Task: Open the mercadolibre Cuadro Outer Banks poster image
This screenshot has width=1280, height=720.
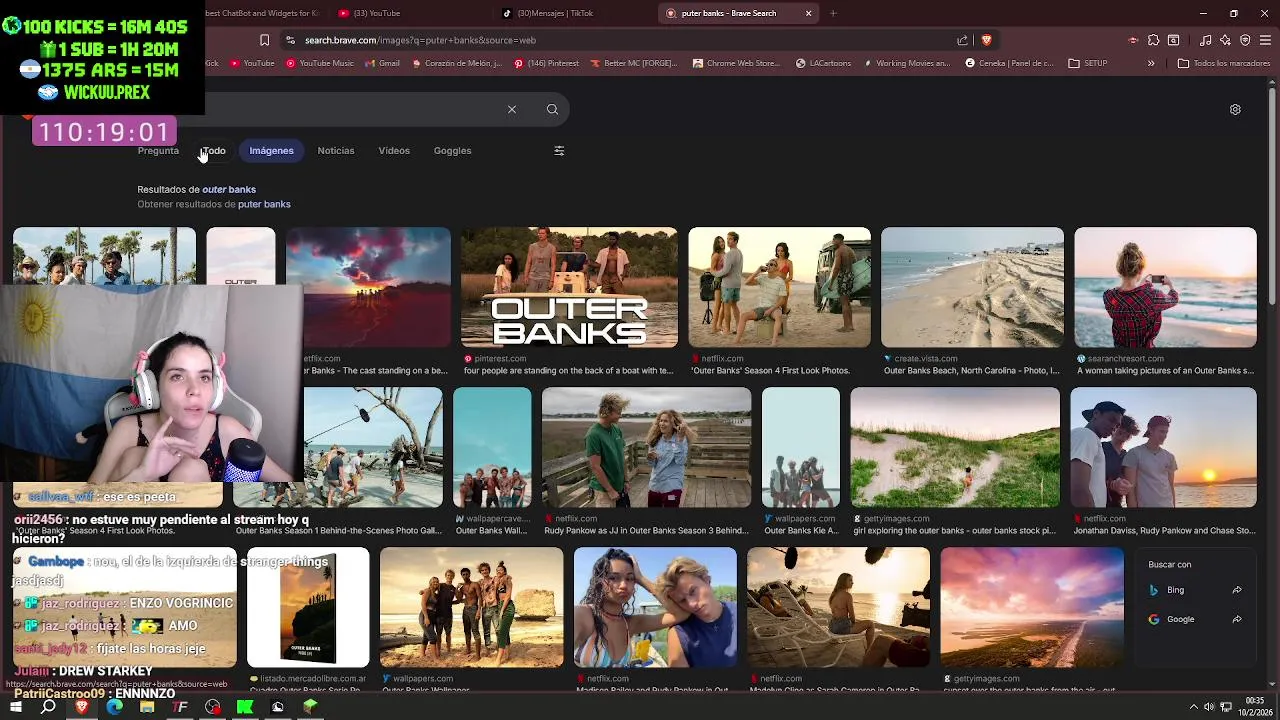Action: [x=308, y=608]
